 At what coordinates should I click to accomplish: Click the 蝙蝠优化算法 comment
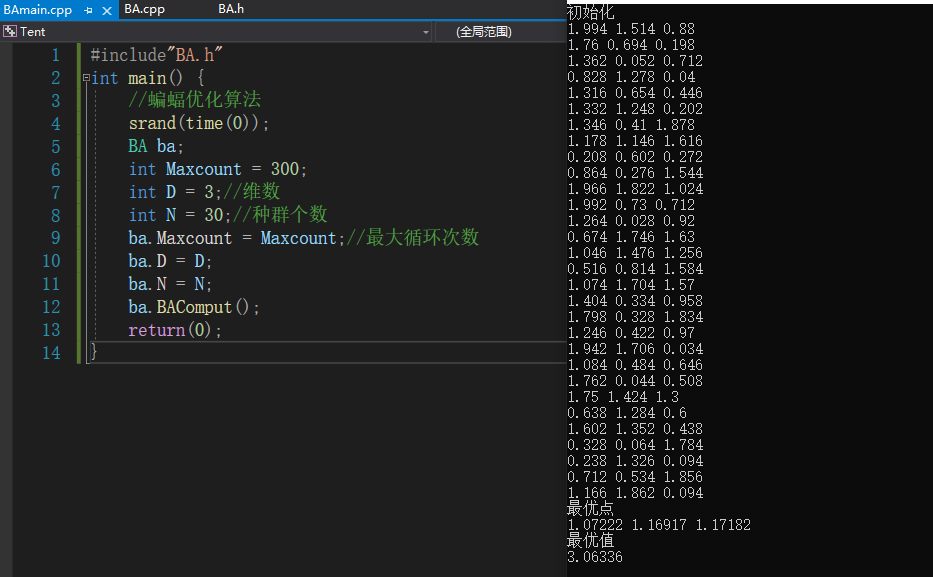coord(205,101)
